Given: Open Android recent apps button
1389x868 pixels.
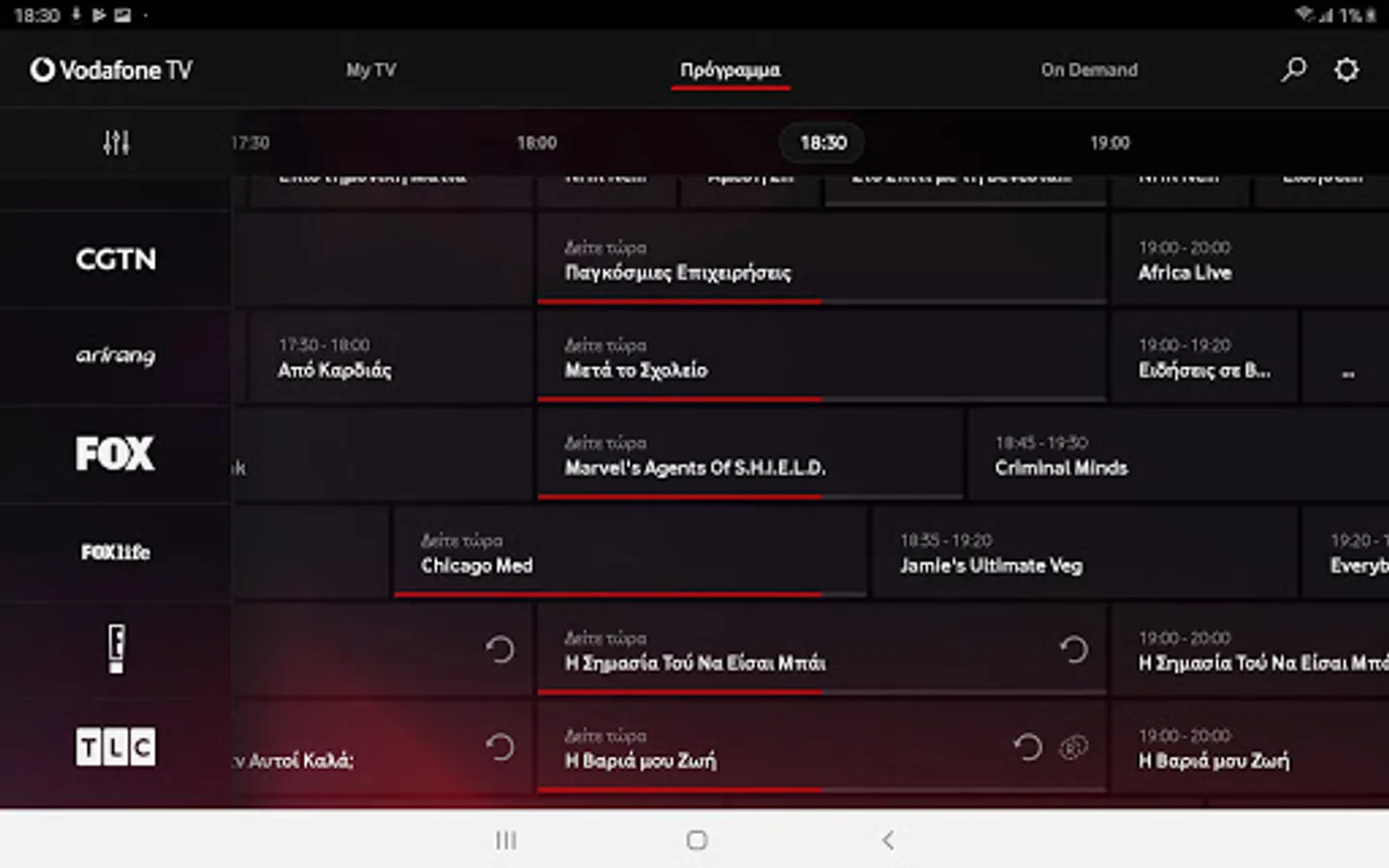Looking at the screenshot, I should 505,840.
